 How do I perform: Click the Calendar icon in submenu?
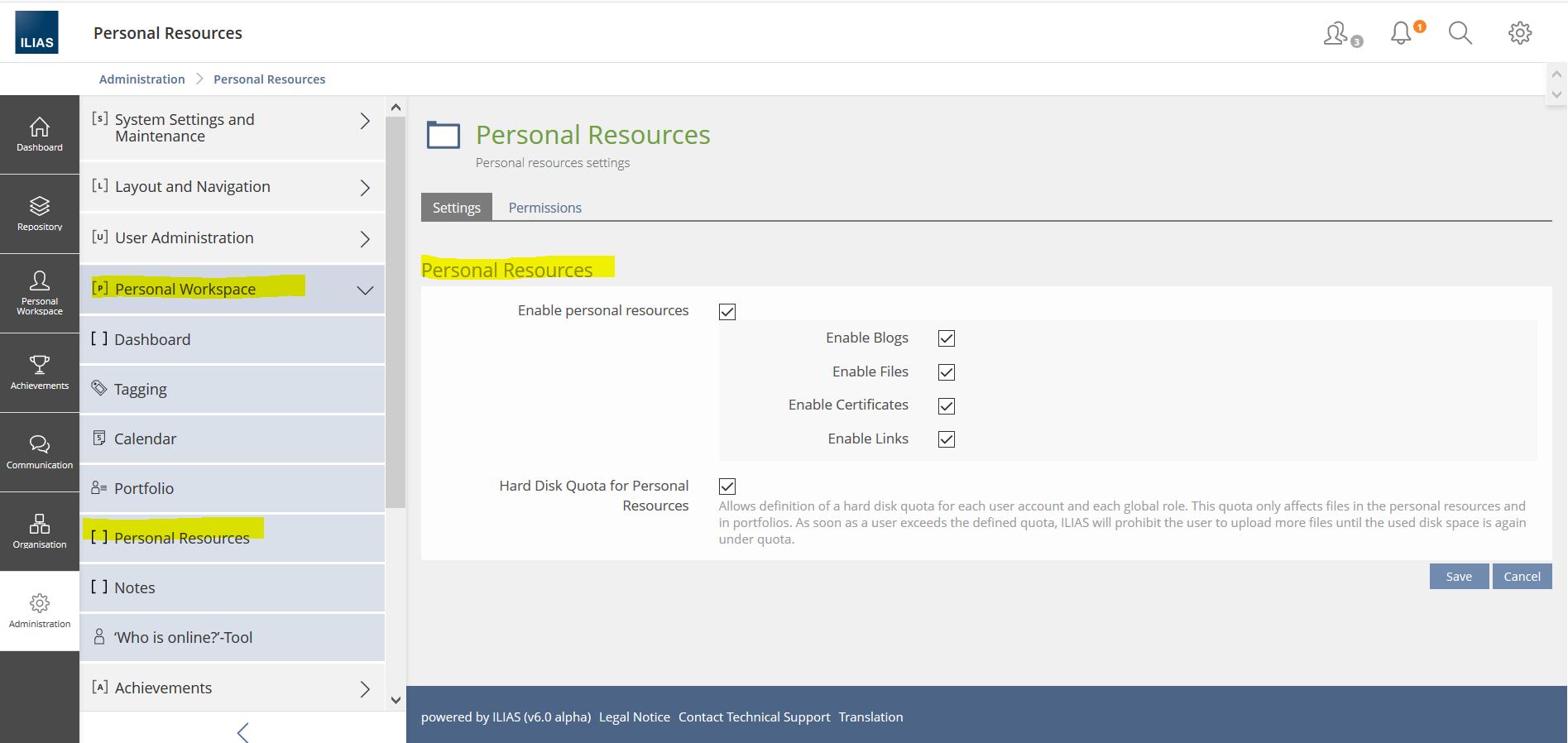click(x=99, y=438)
